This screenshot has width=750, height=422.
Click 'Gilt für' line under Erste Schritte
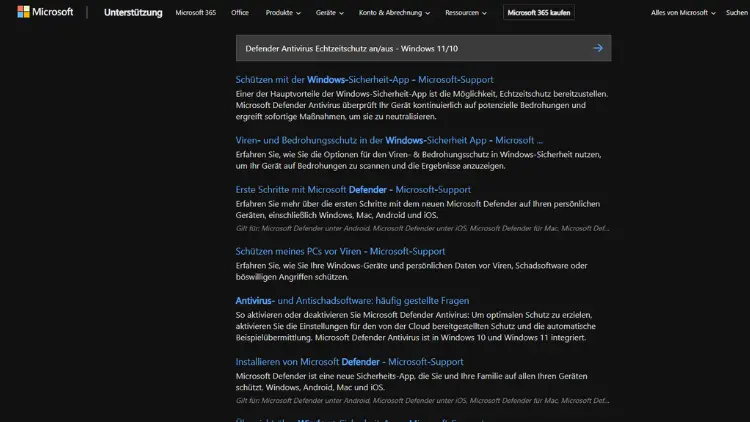[x=422, y=228]
